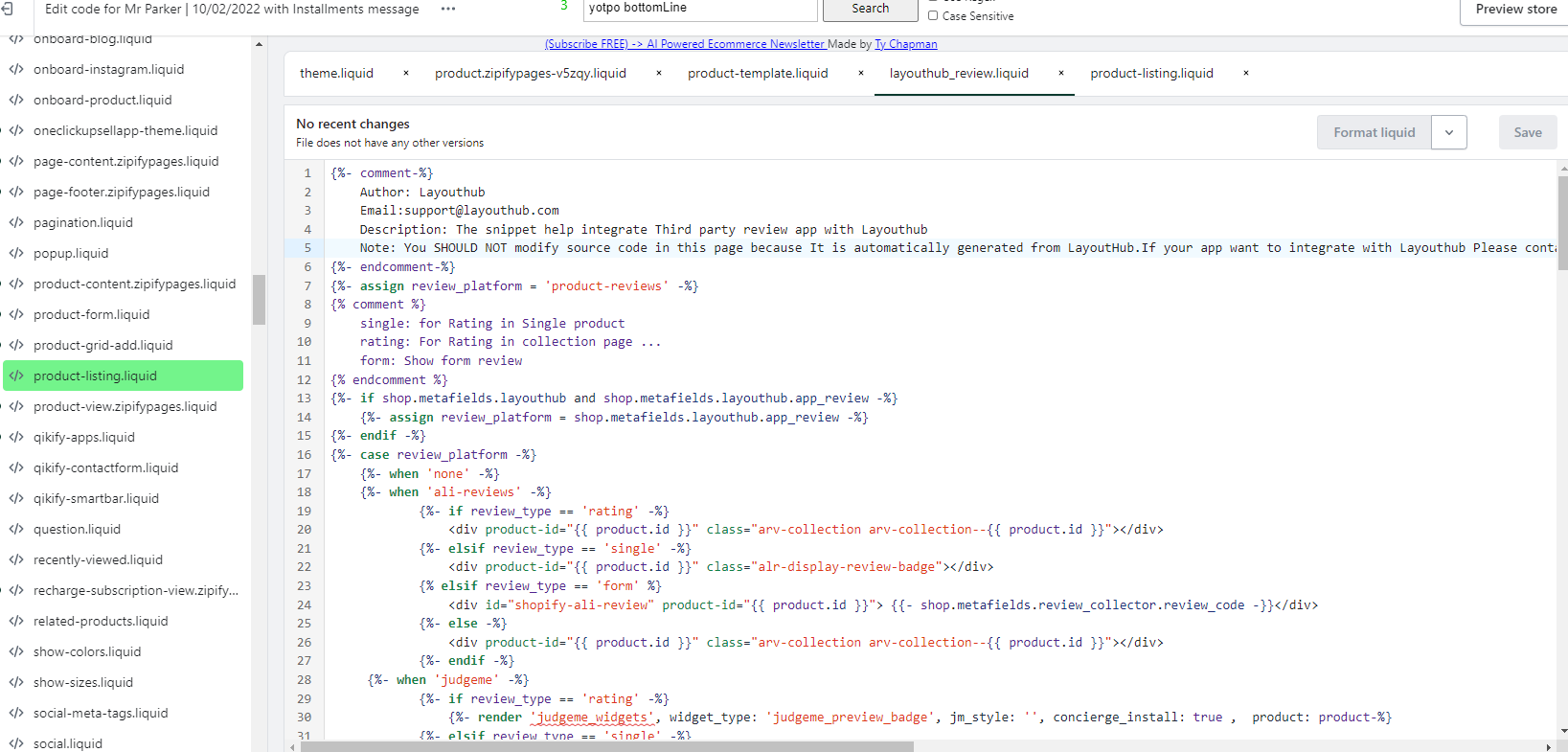The image size is (1568, 752).
Task: Click the file list scroll-up arrow
Action: [x=259, y=44]
